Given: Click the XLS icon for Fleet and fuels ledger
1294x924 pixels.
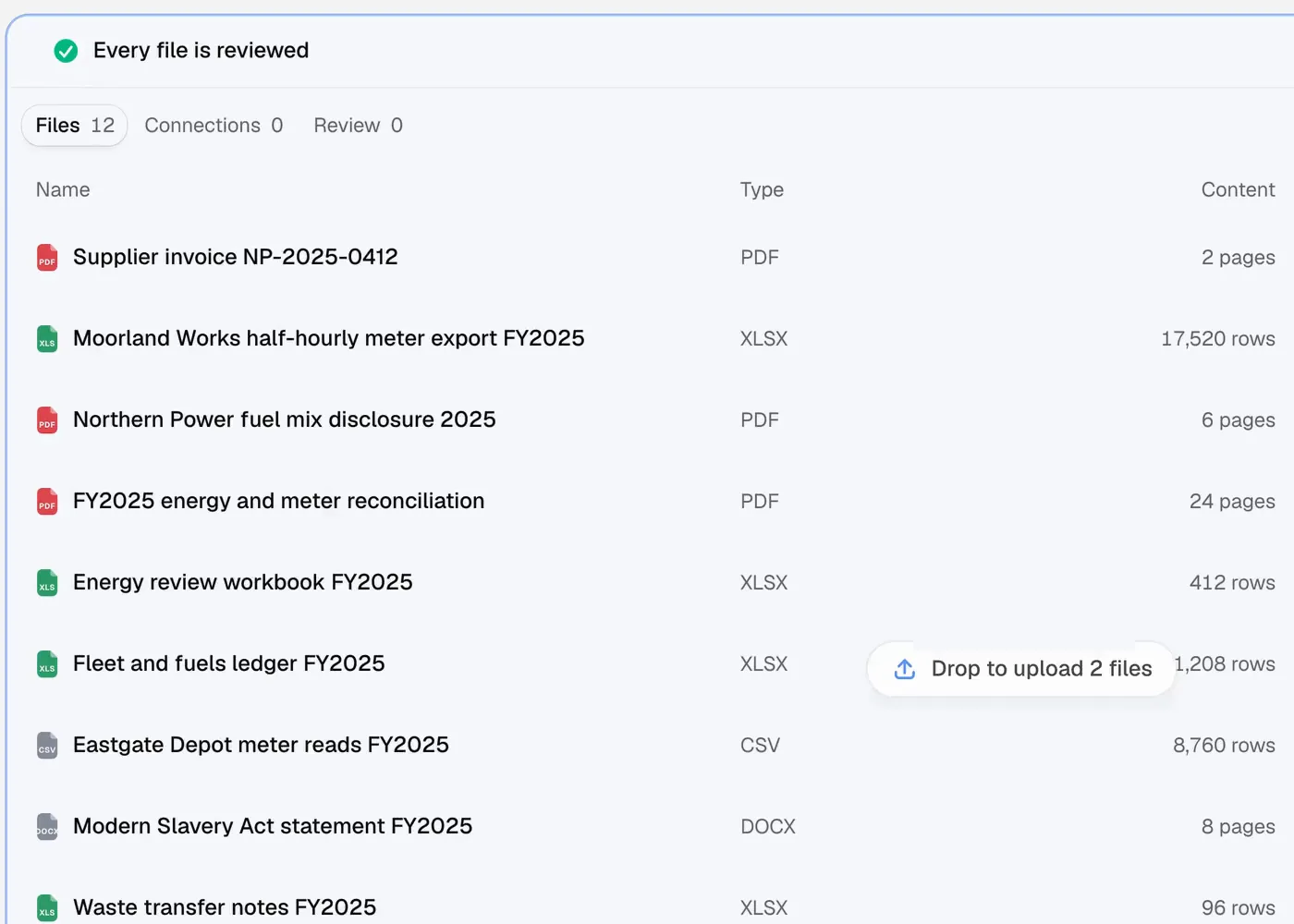Looking at the screenshot, I should coord(47,664).
